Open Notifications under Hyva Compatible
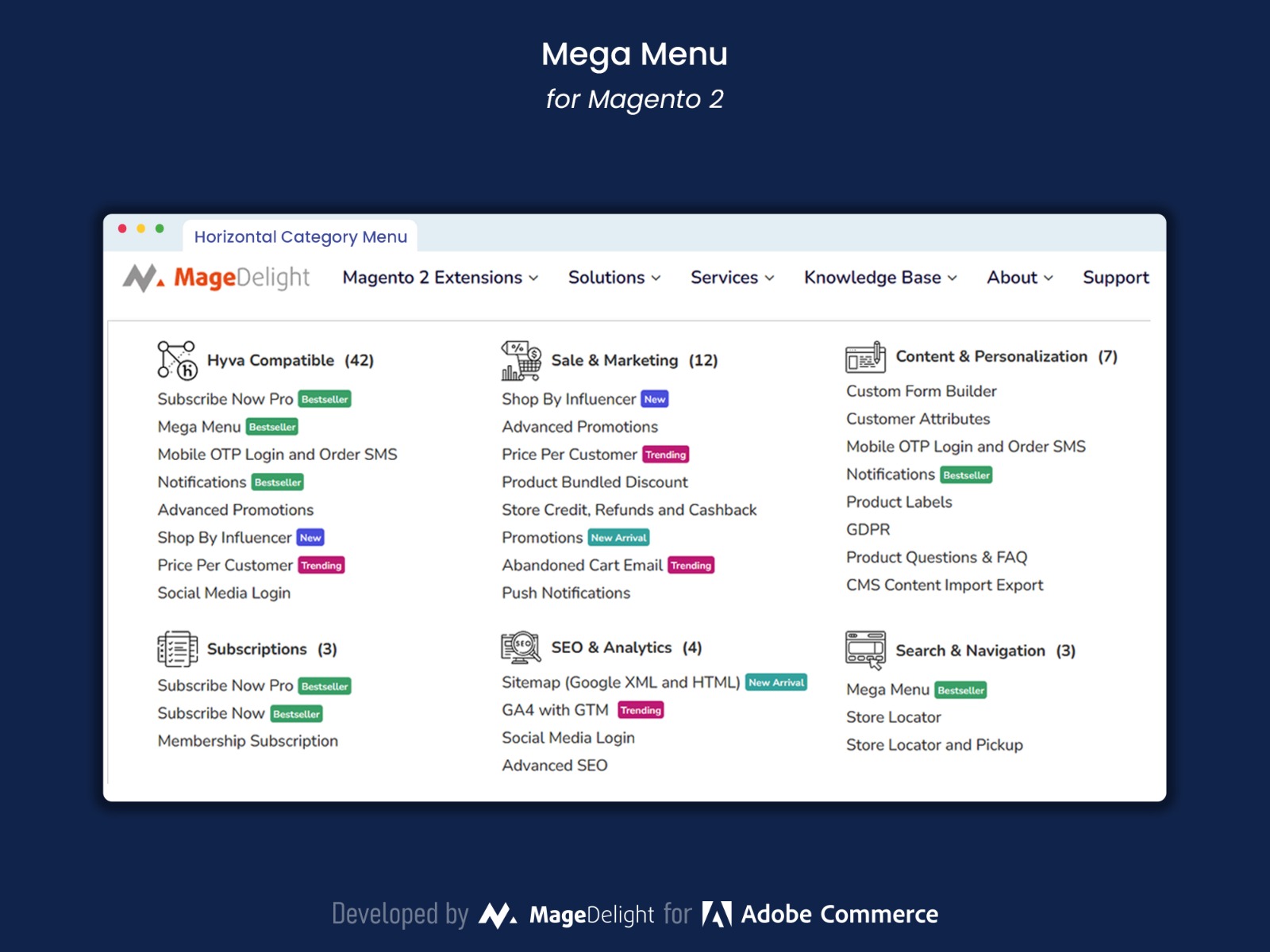This screenshot has width=1270, height=952. [x=202, y=482]
